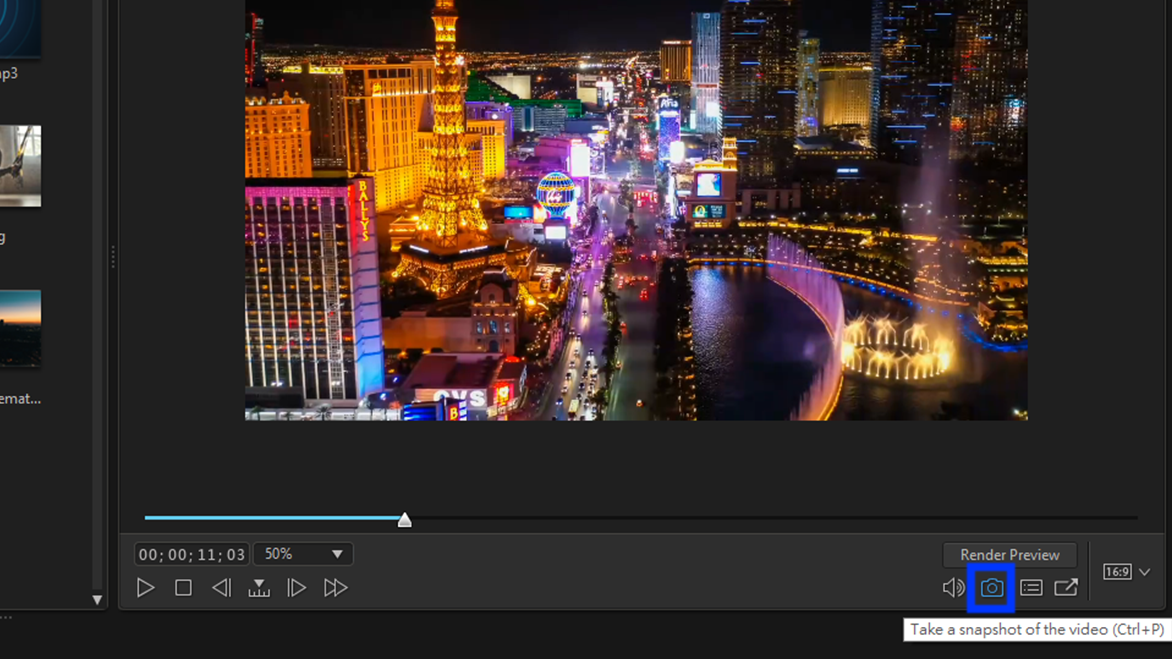This screenshot has height=659, width=1172.
Task: Click the fast forward icon
Action: coord(336,588)
